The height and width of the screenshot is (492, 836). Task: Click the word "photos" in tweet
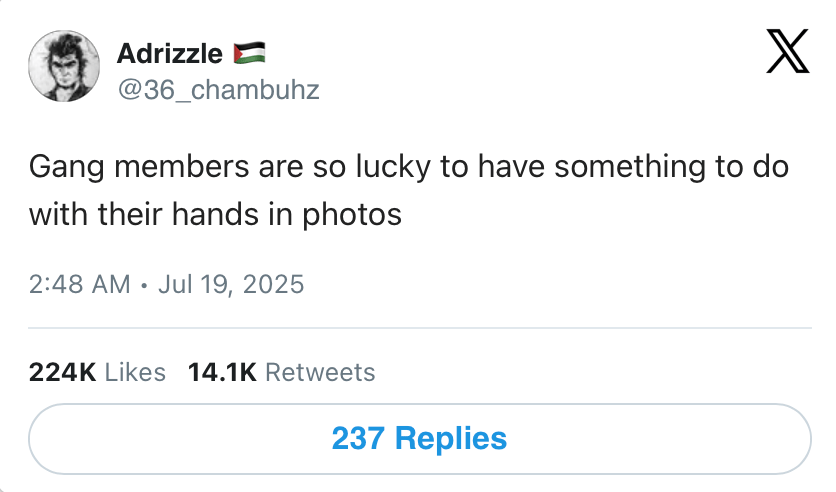pyautogui.click(x=352, y=215)
